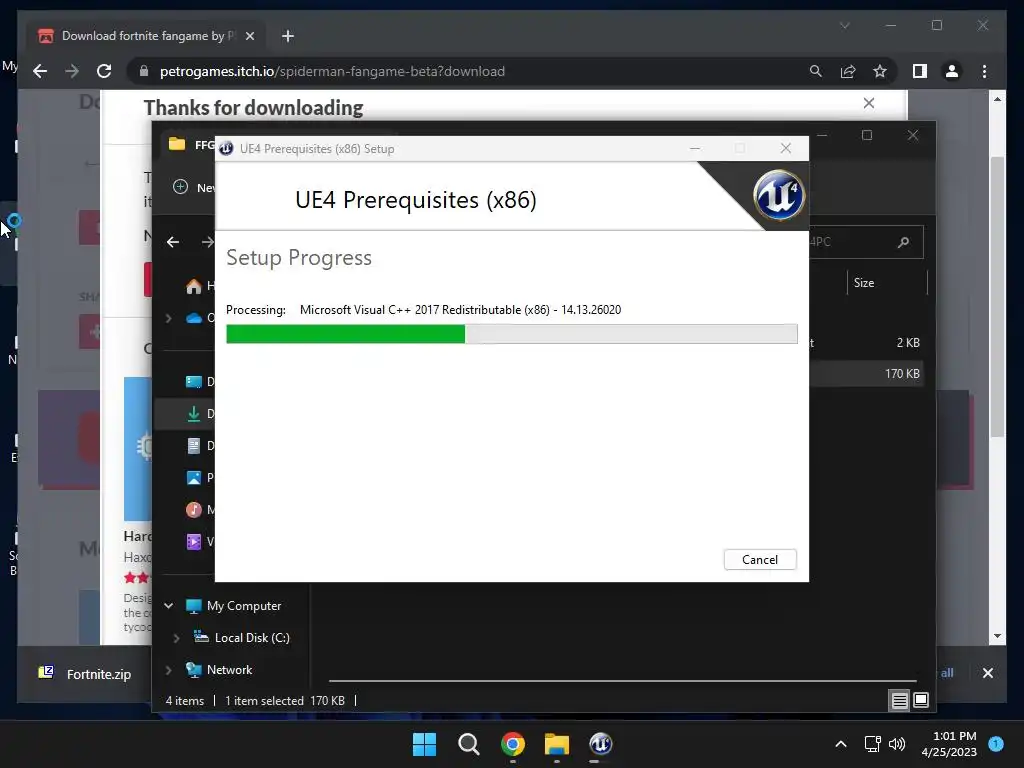The width and height of the screenshot is (1024, 768).
Task: Toggle Chrome side panel
Action: tap(920, 71)
